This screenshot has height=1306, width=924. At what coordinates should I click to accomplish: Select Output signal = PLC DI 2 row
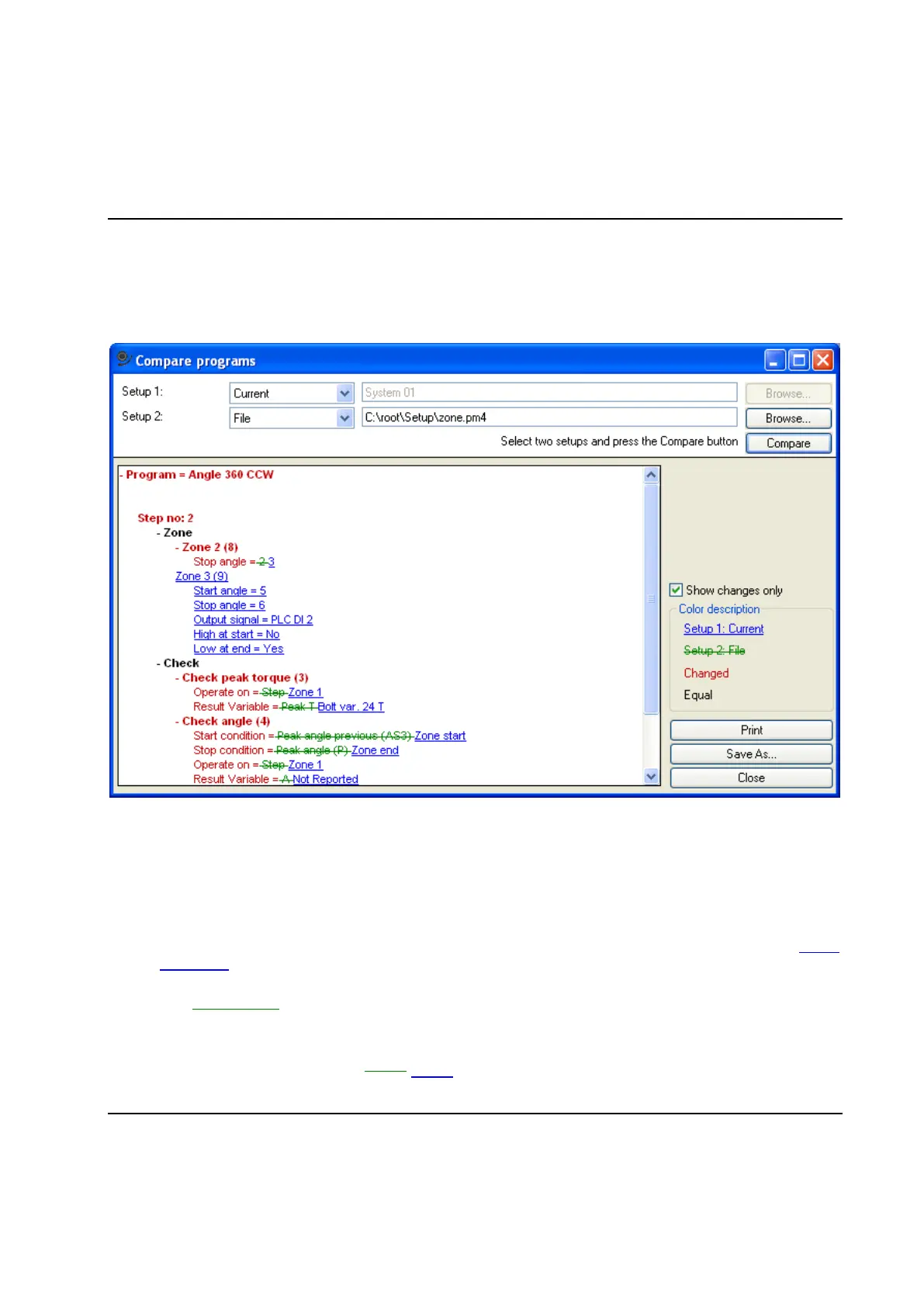[x=253, y=619]
